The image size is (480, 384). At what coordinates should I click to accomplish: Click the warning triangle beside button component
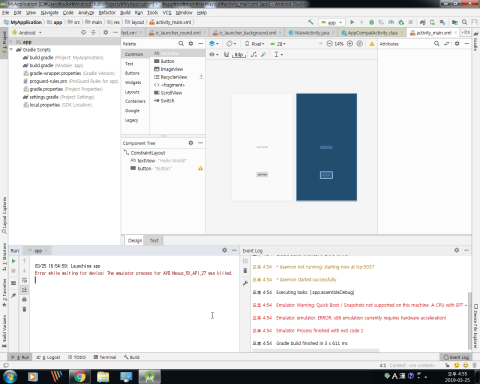pos(200,168)
